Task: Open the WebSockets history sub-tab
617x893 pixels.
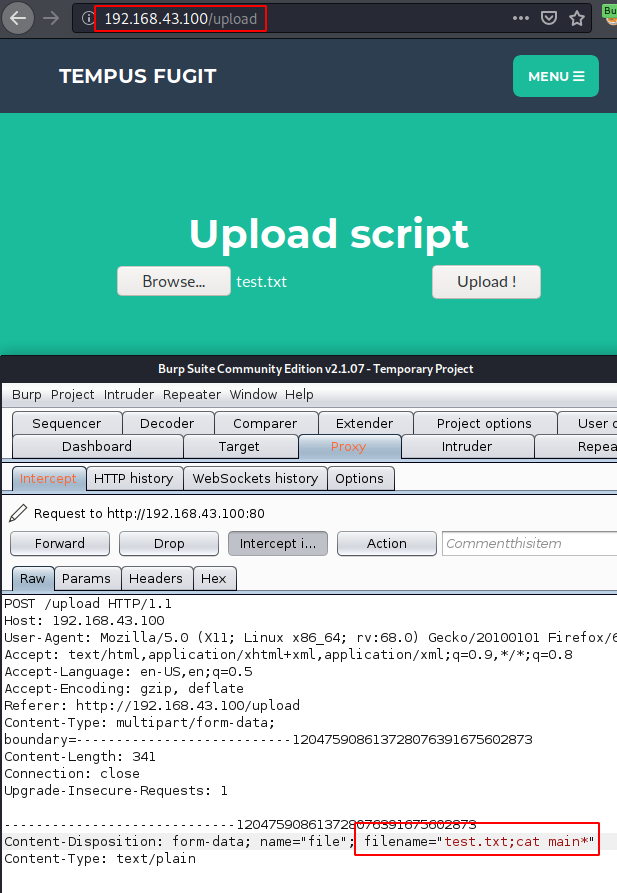Action: click(255, 478)
